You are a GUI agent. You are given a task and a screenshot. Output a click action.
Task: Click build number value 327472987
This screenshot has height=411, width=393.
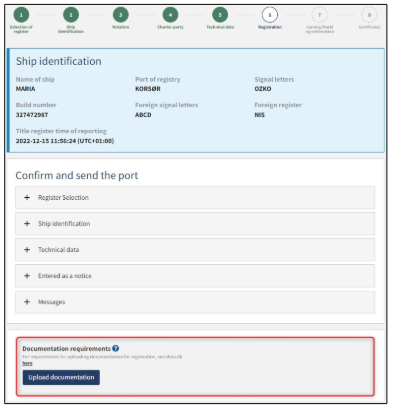tap(32, 115)
